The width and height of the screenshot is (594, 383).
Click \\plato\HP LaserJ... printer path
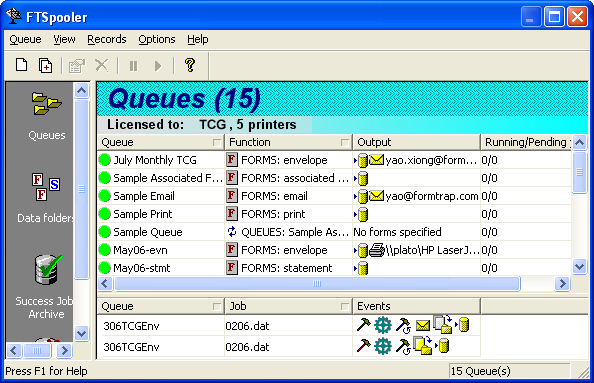[x=433, y=250]
